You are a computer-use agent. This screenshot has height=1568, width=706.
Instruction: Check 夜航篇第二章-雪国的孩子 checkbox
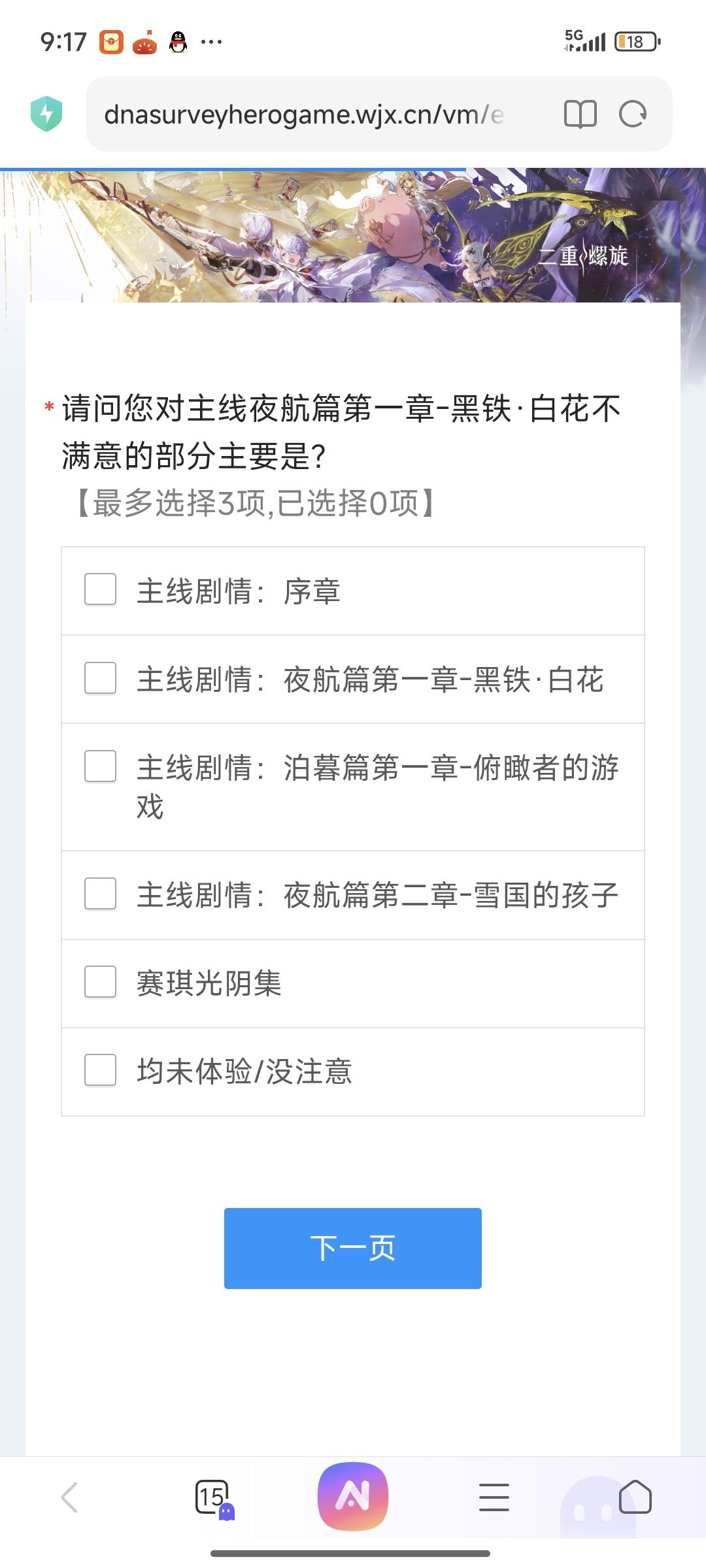[101, 894]
